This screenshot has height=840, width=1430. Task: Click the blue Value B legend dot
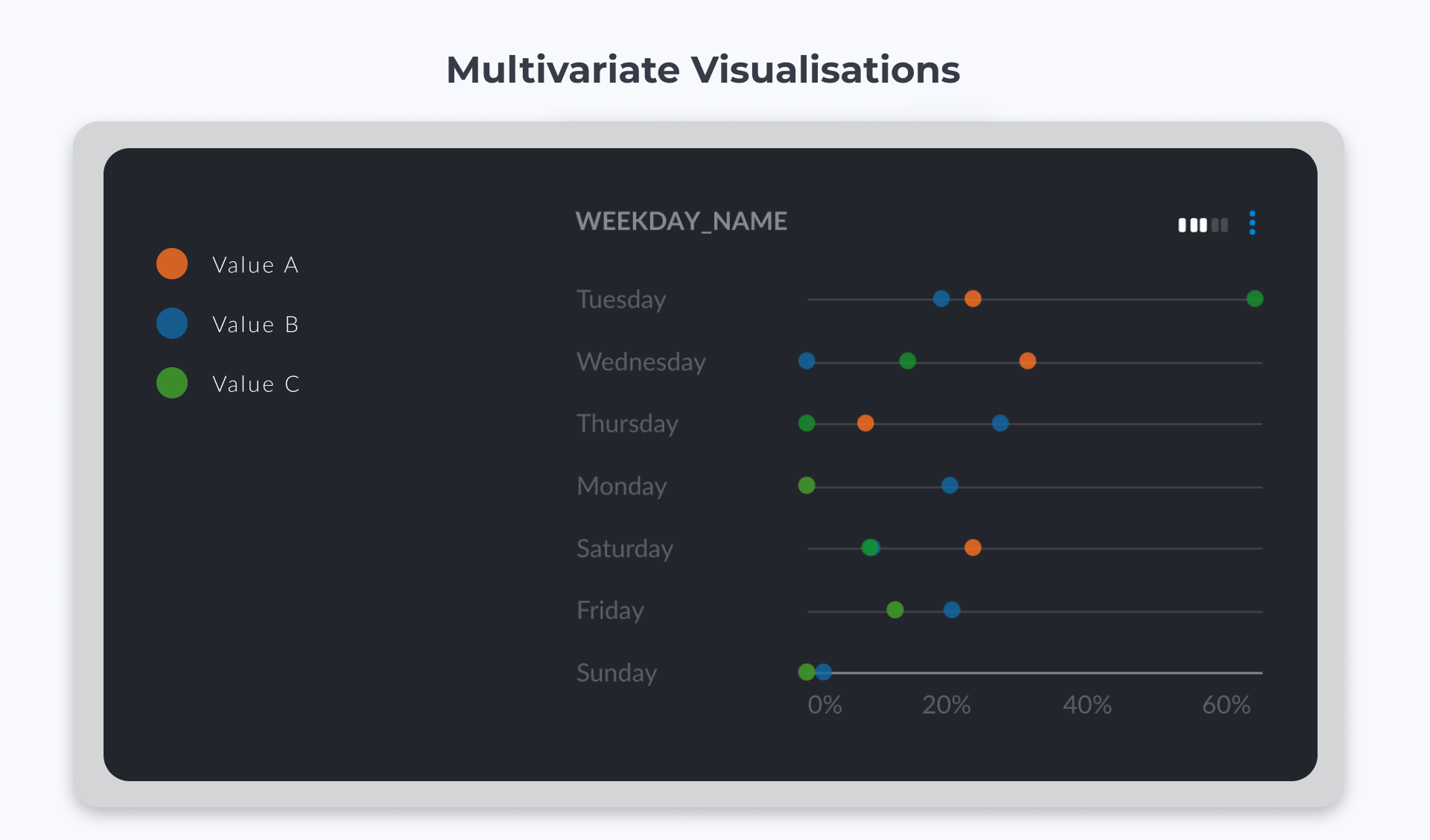click(x=172, y=324)
